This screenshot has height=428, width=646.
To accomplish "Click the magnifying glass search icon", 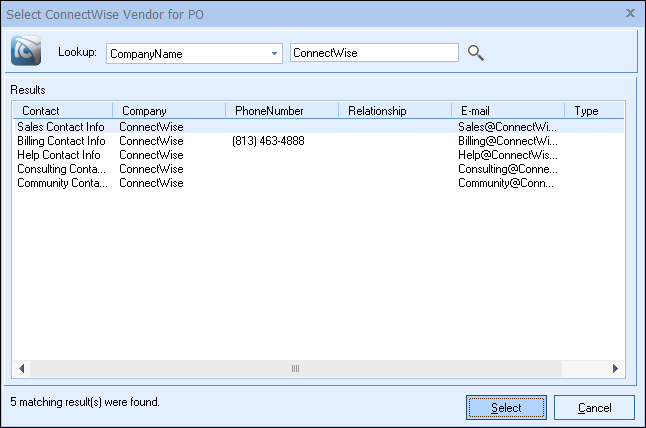I will 476,53.
